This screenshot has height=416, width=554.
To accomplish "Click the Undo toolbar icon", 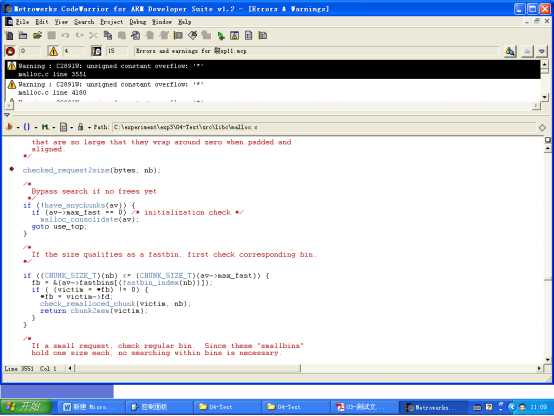I will 65,35.
